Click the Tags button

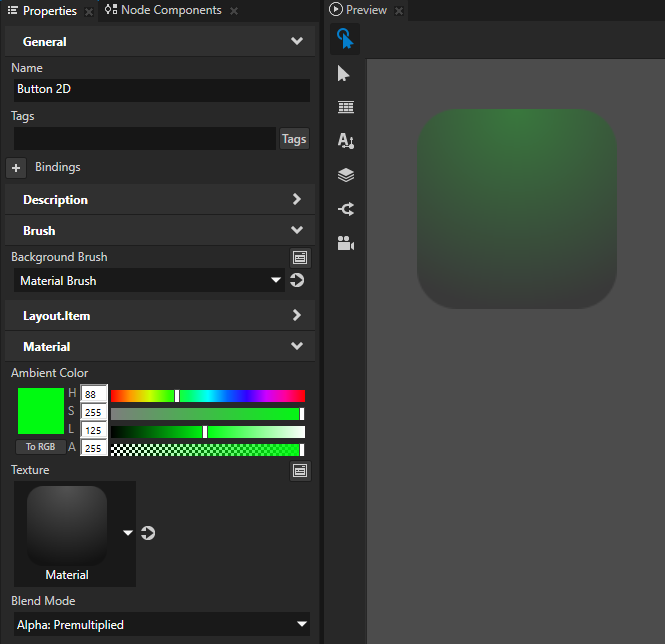[294, 139]
